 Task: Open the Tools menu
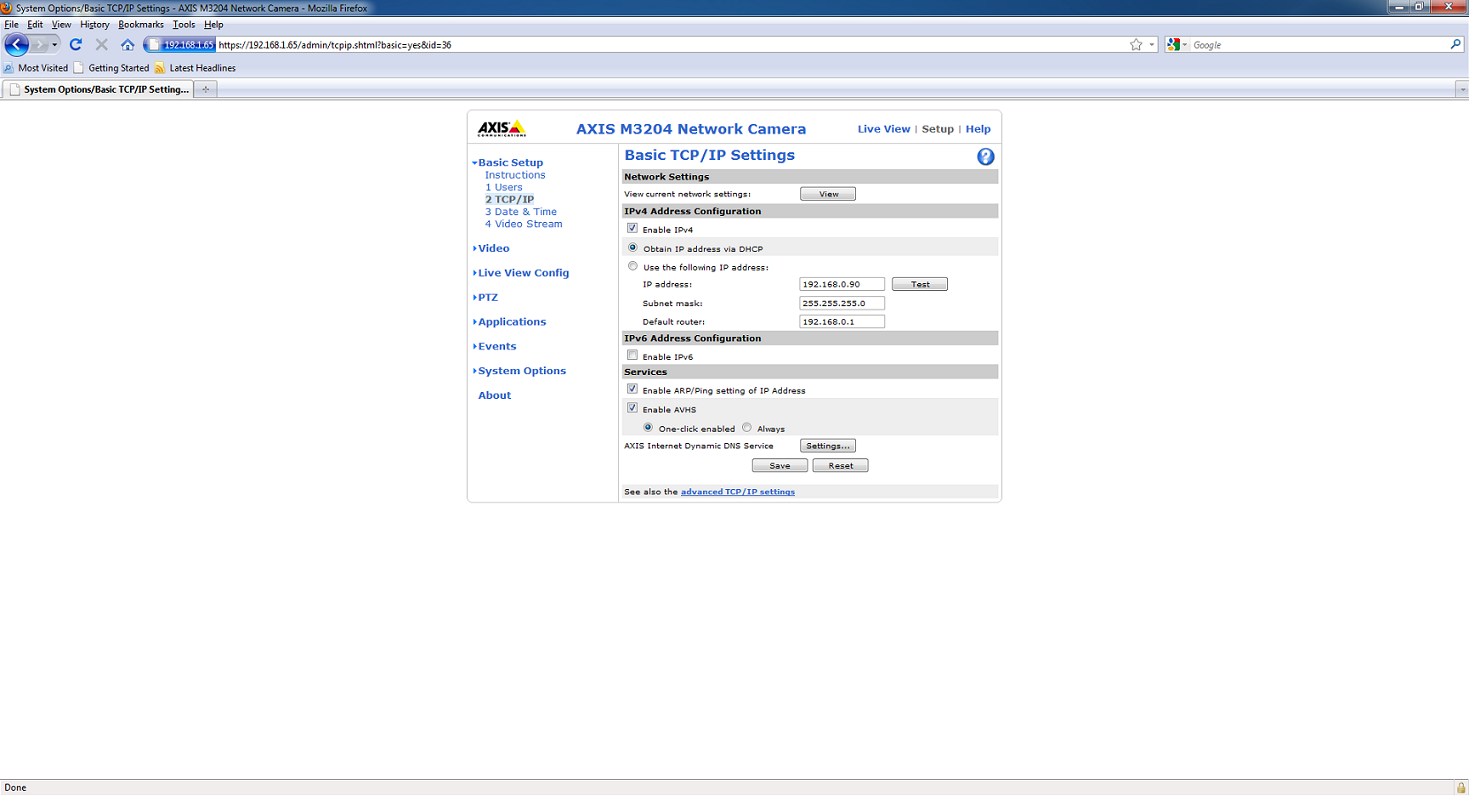(184, 24)
